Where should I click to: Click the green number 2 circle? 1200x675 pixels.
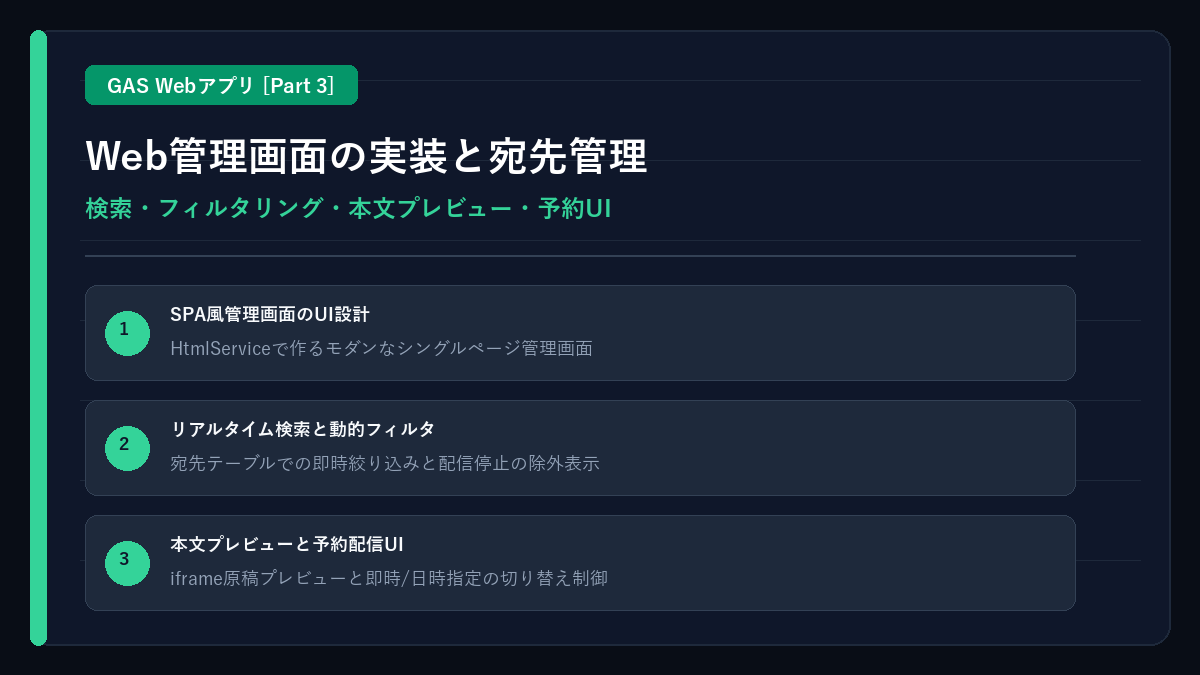(127, 448)
